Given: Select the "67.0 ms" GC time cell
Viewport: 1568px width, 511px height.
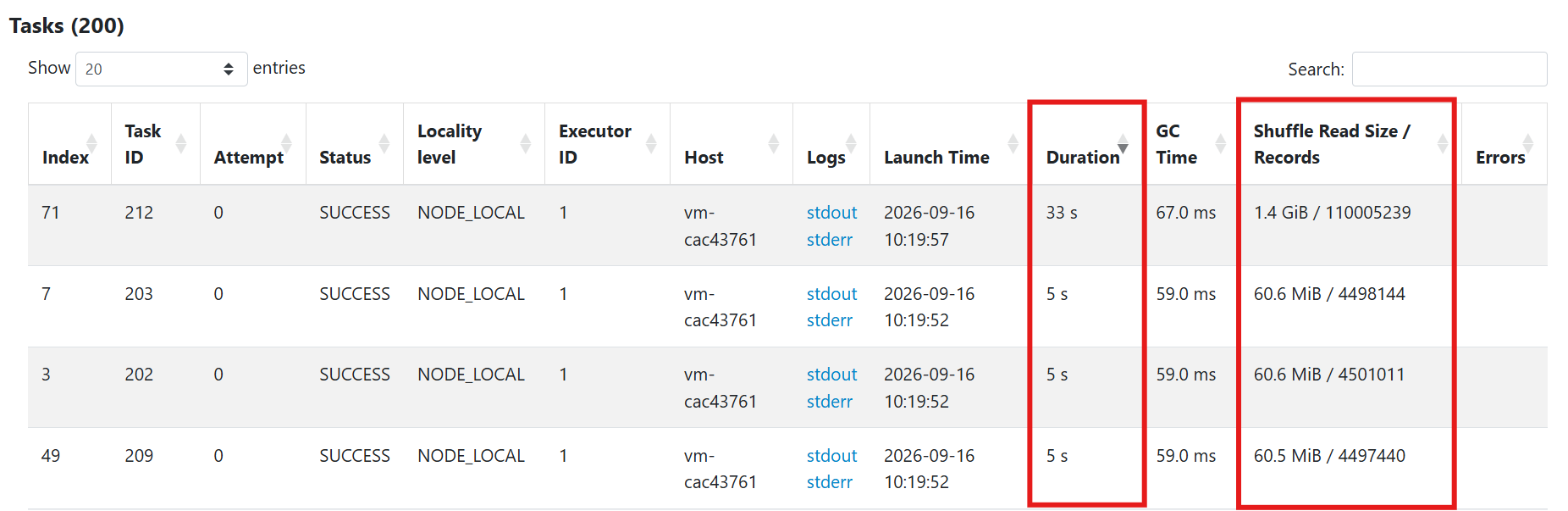Looking at the screenshot, I should 1186,213.
